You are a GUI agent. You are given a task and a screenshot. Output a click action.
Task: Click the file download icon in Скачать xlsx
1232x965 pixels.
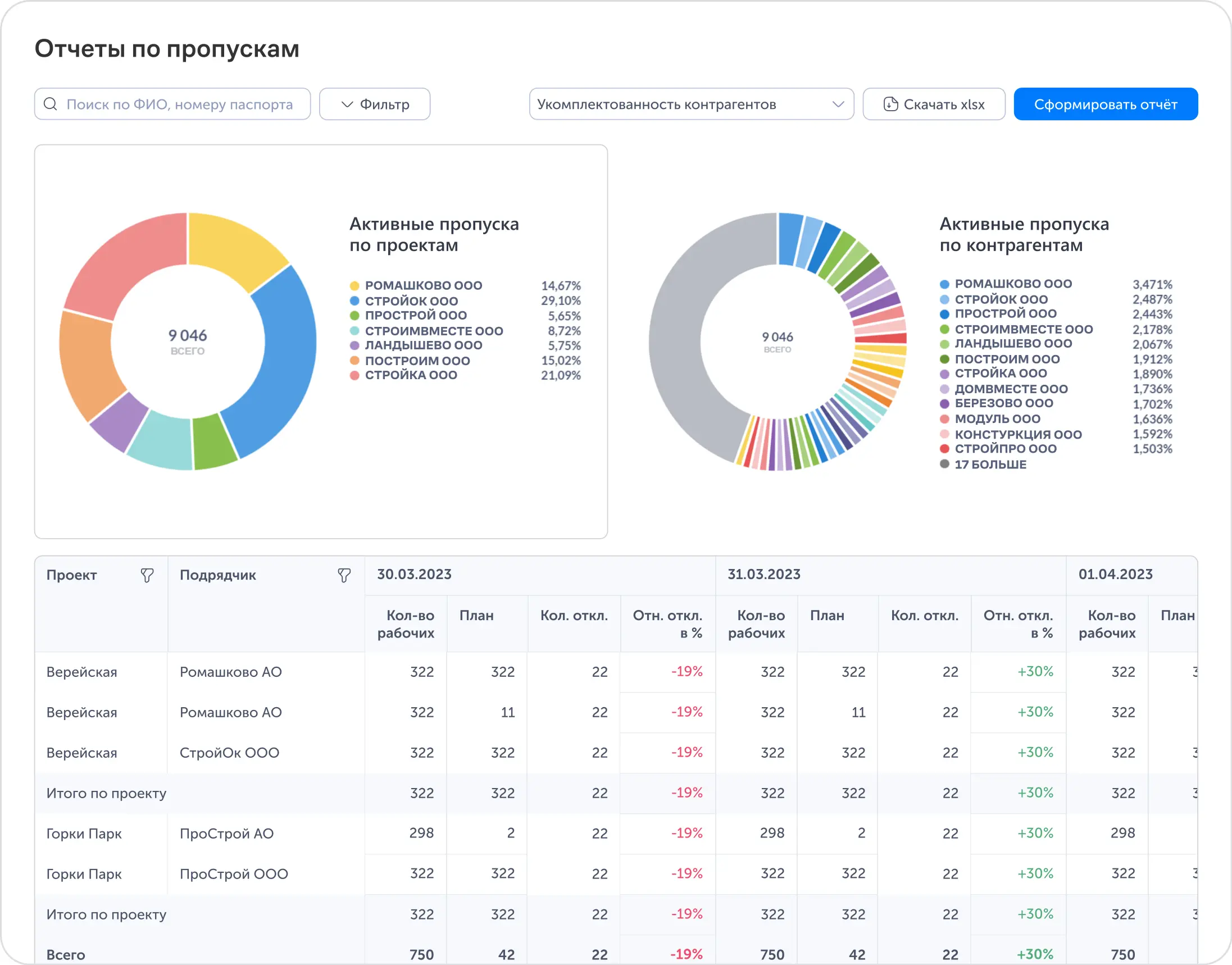890,104
